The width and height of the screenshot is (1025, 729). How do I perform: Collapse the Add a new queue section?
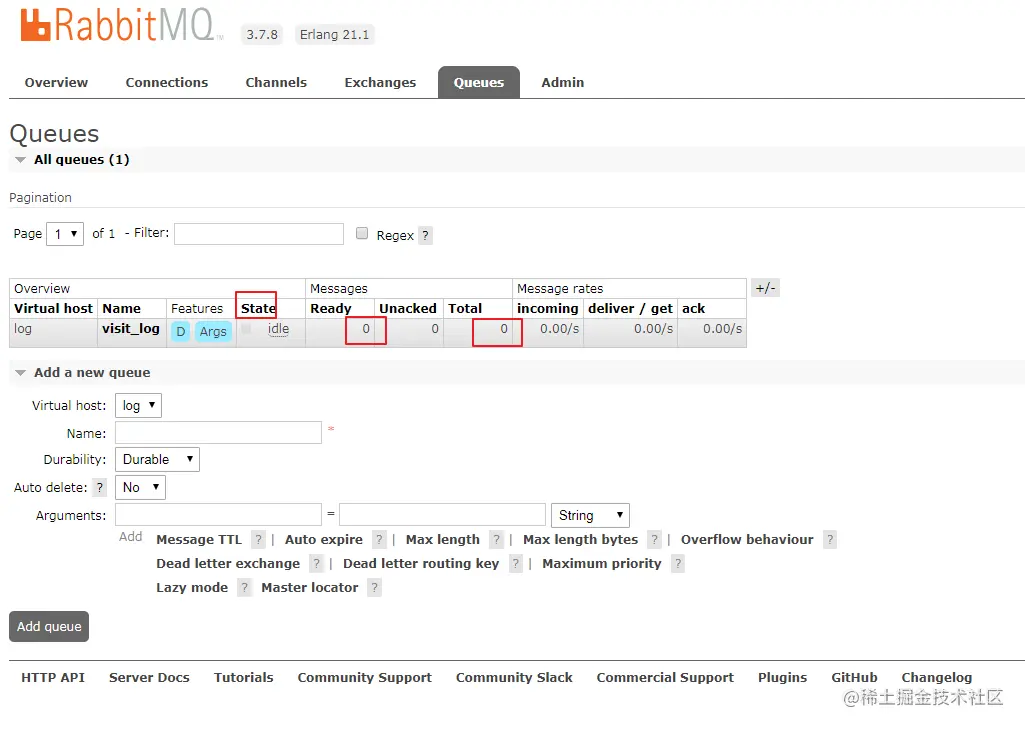[20, 373]
